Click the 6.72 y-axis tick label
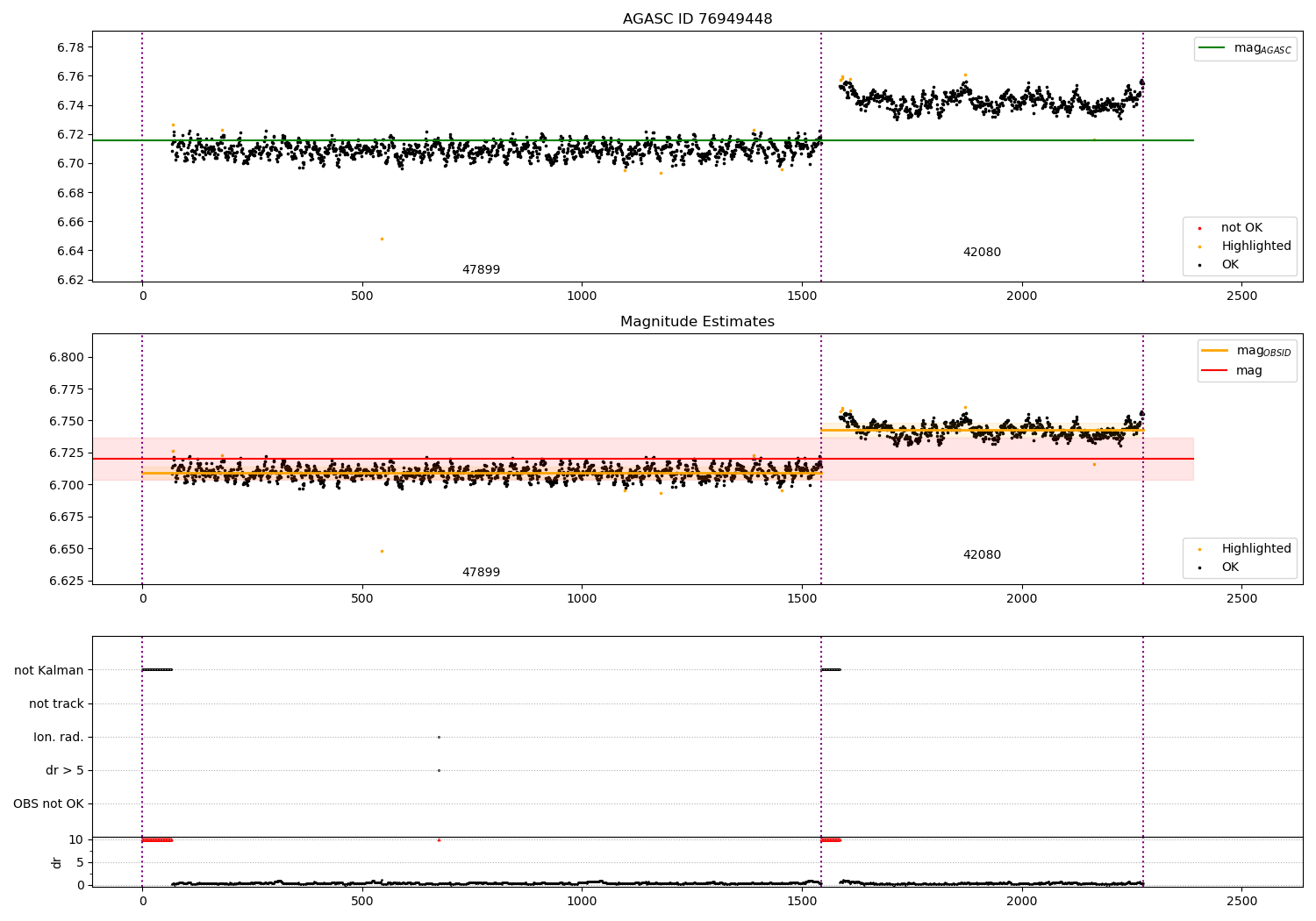Screen dimensions: 1316x921 point(70,135)
